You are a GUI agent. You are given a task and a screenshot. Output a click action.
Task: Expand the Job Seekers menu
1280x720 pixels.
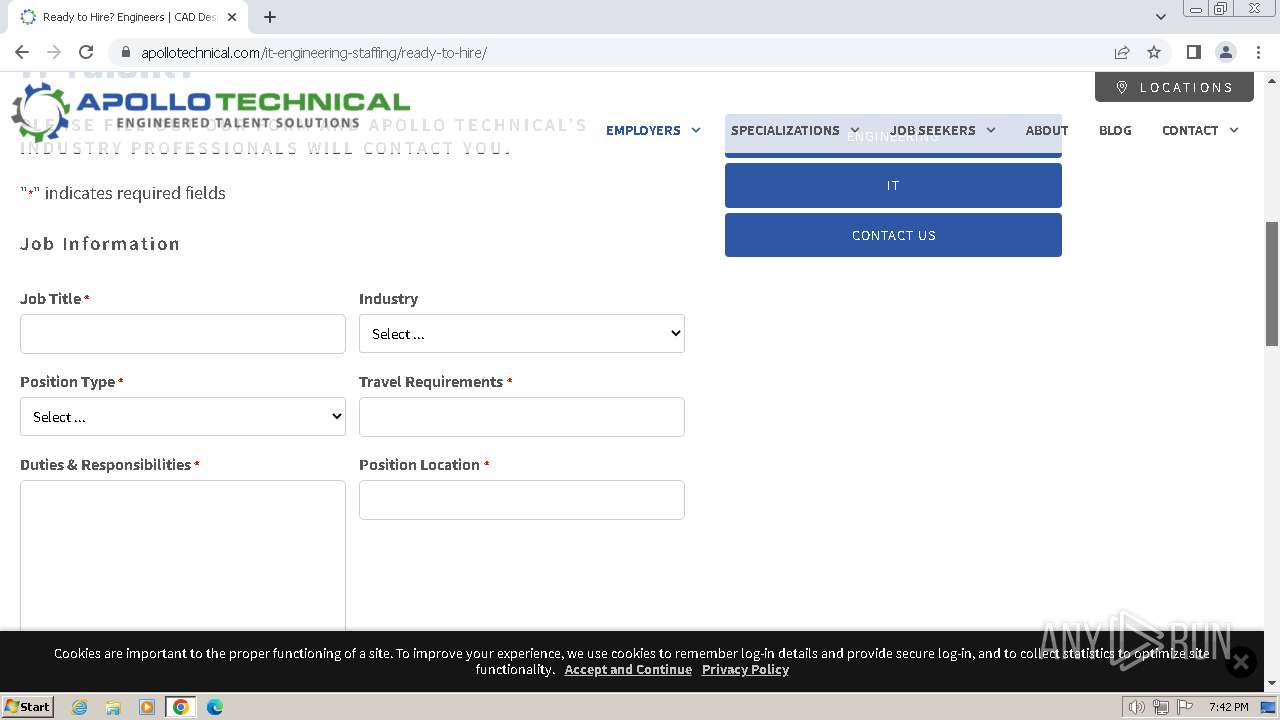(943, 130)
